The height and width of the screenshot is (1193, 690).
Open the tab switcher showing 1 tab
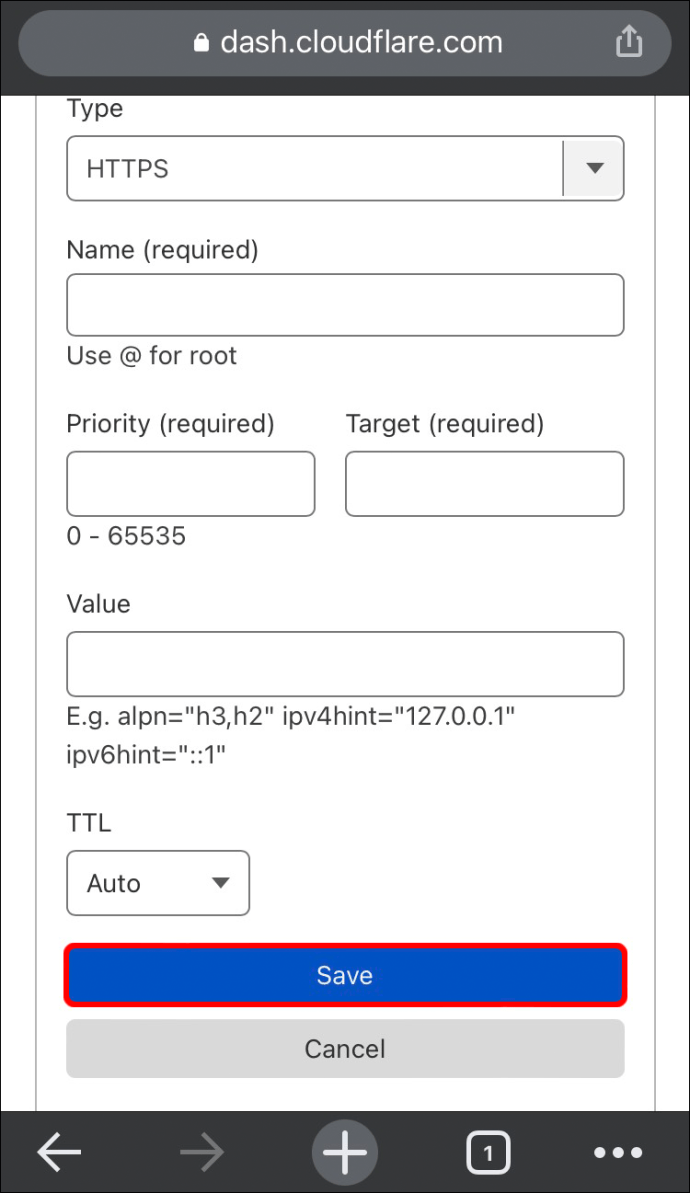488,1152
